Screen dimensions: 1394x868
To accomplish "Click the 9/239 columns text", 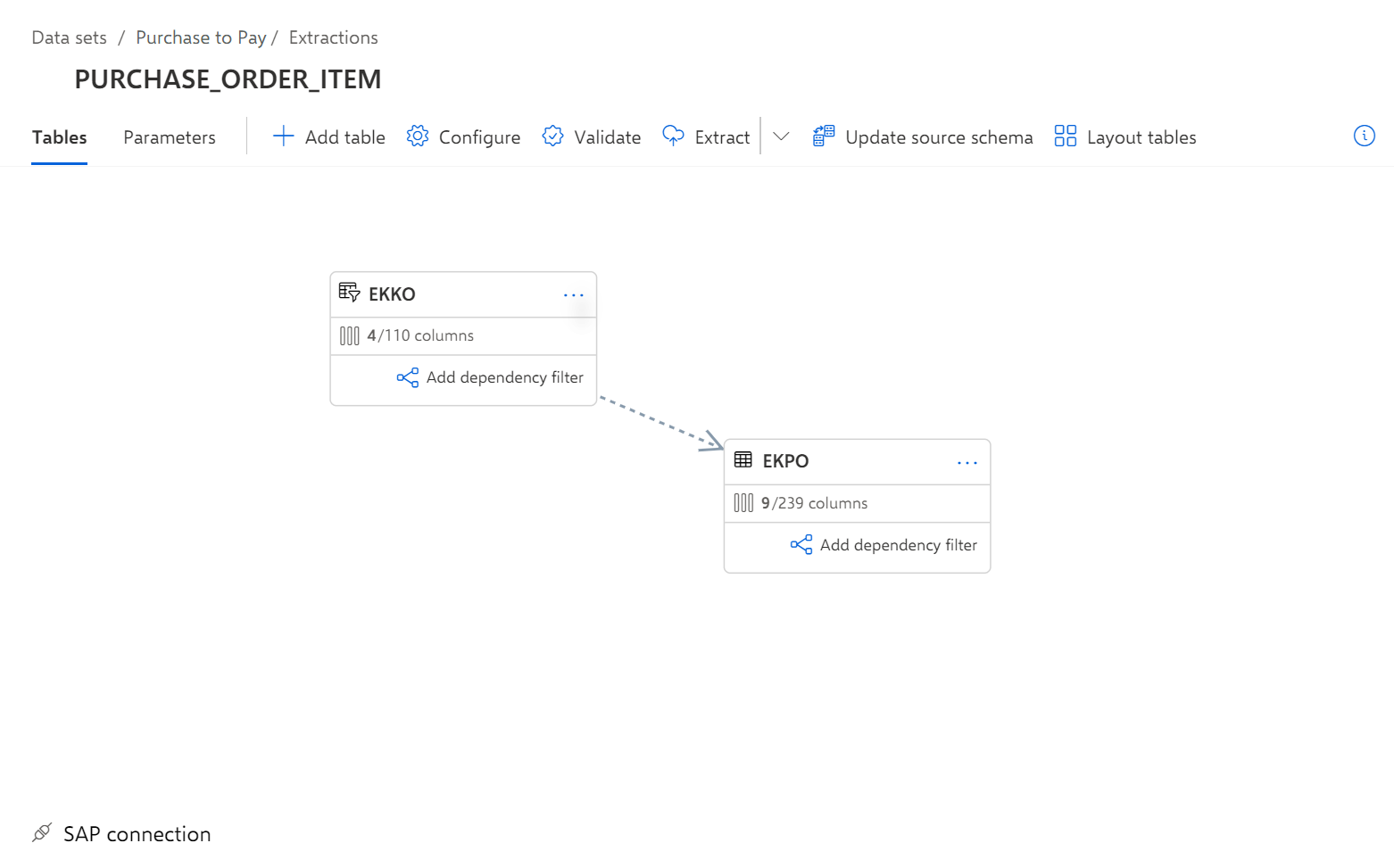I will [x=814, y=503].
